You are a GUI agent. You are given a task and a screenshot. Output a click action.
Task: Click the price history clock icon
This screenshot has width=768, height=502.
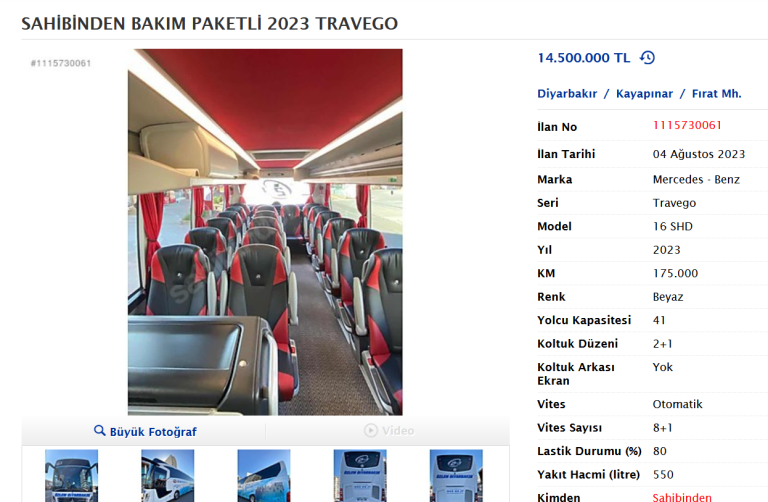[x=647, y=58]
